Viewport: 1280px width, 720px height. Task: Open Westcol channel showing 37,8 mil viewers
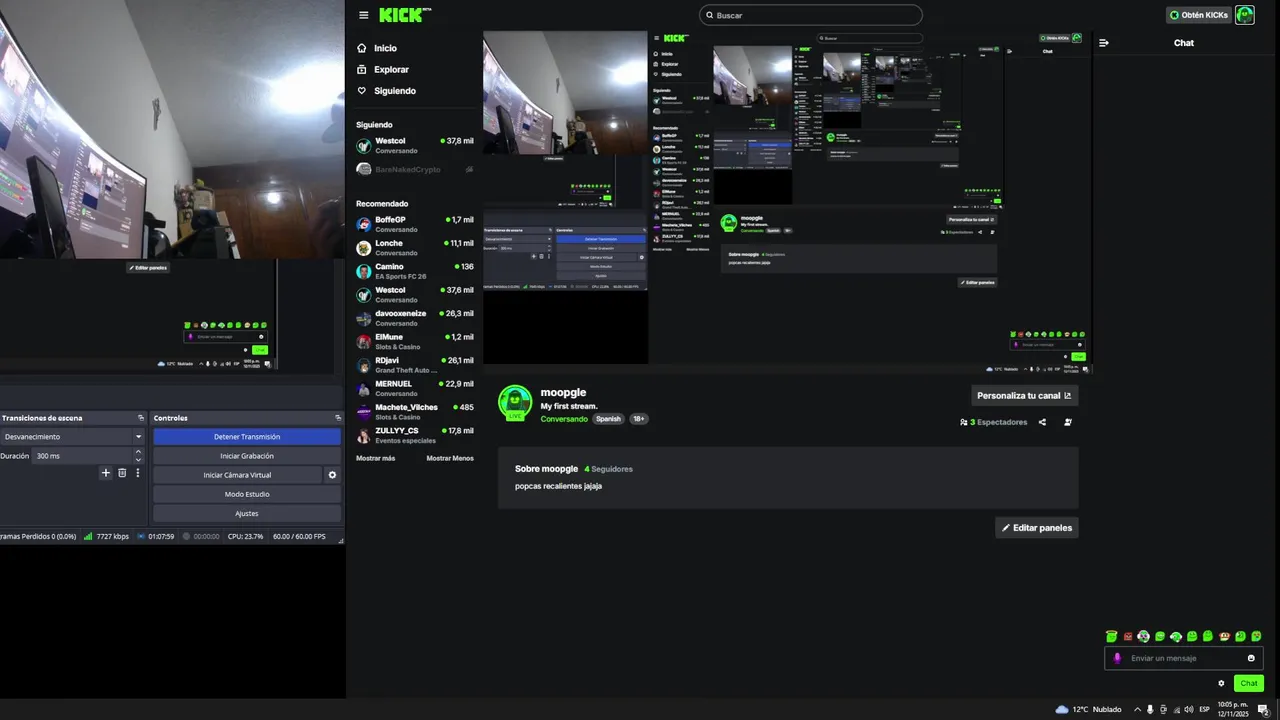pos(415,145)
